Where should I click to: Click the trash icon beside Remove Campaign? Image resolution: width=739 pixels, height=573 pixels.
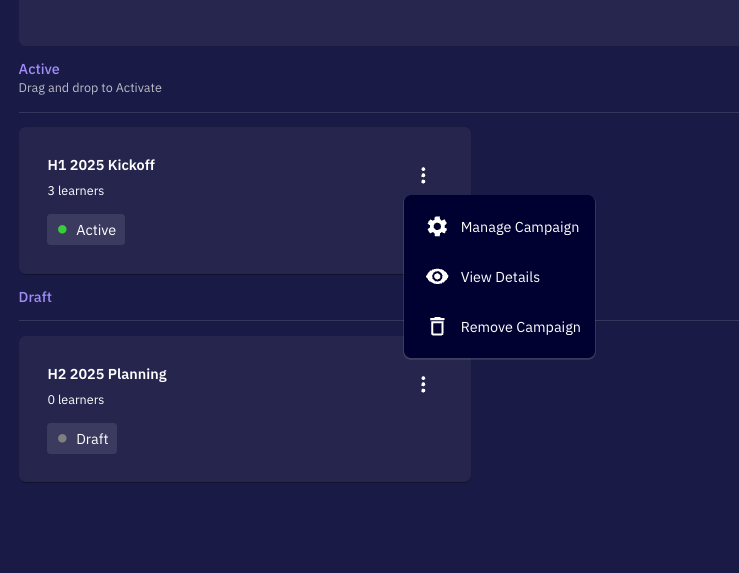[x=437, y=327]
